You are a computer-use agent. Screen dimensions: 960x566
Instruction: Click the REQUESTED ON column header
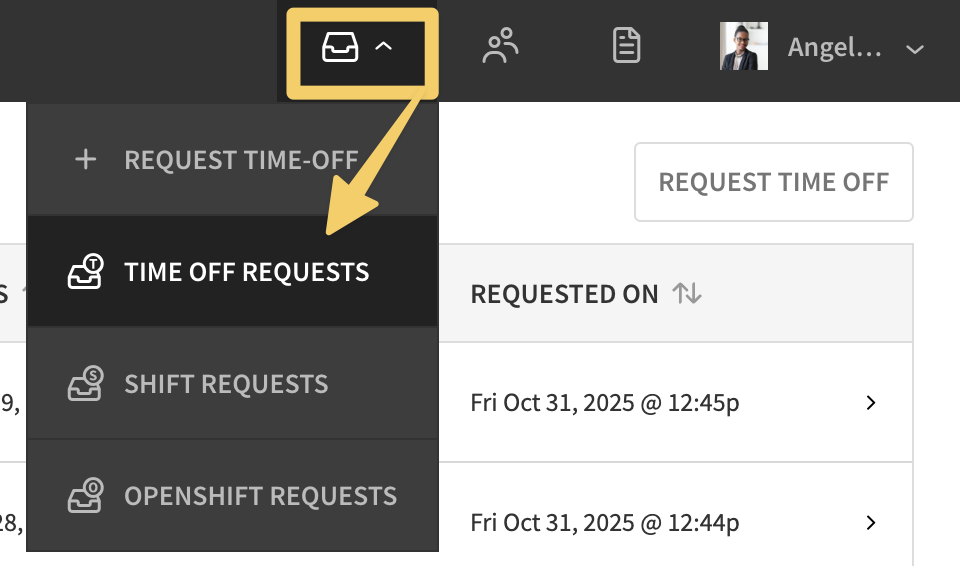click(x=565, y=294)
